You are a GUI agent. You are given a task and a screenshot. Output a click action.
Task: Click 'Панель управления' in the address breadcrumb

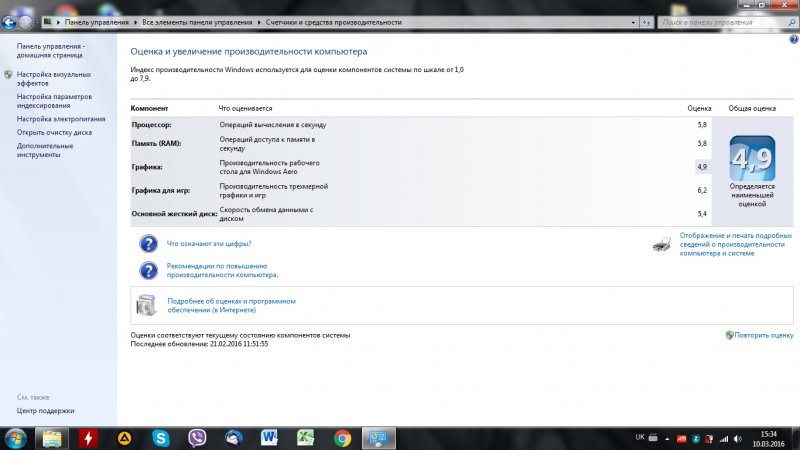(x=95, y=21)
